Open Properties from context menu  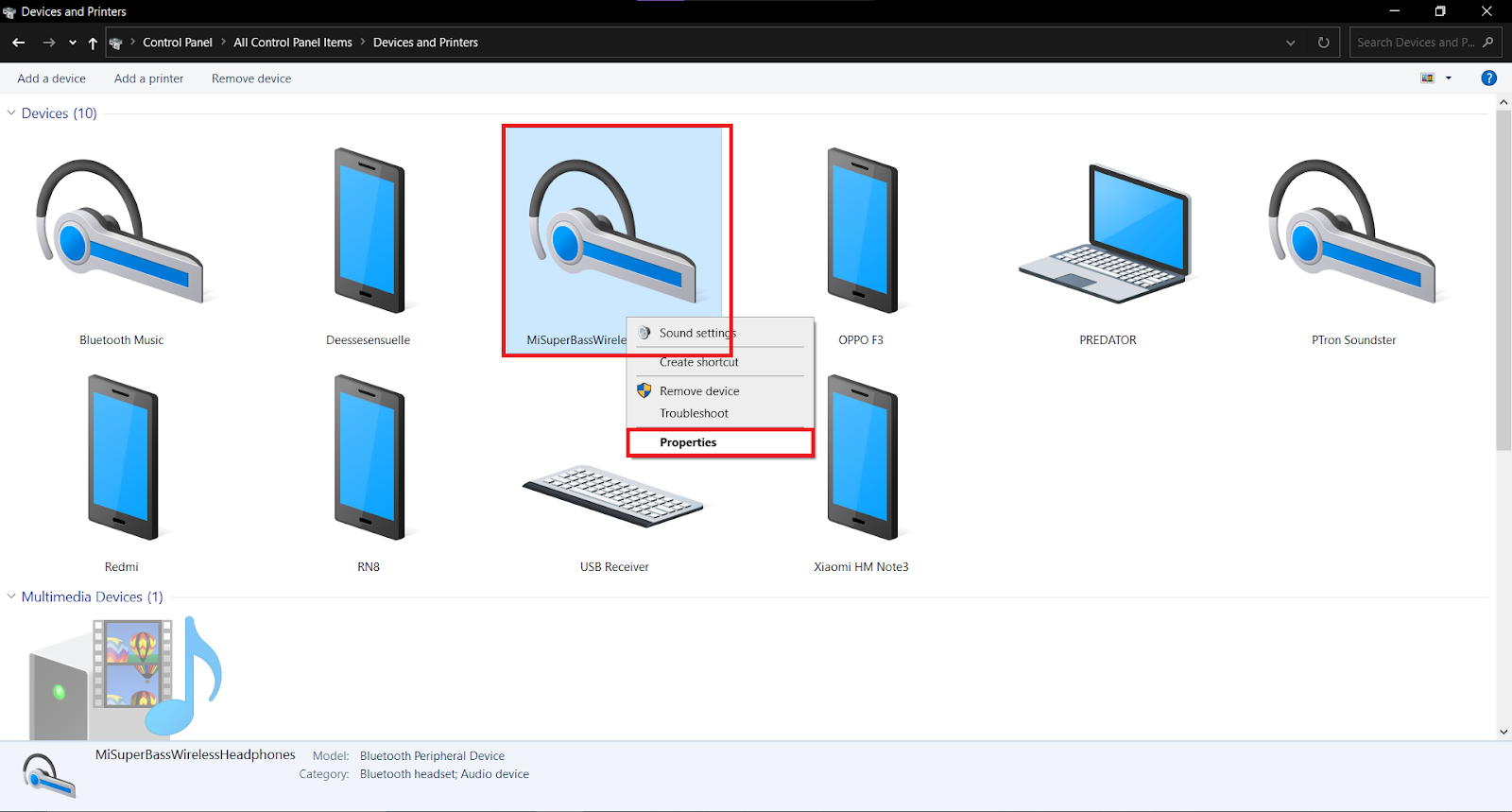pyautogui.click(x=720, y=442)
